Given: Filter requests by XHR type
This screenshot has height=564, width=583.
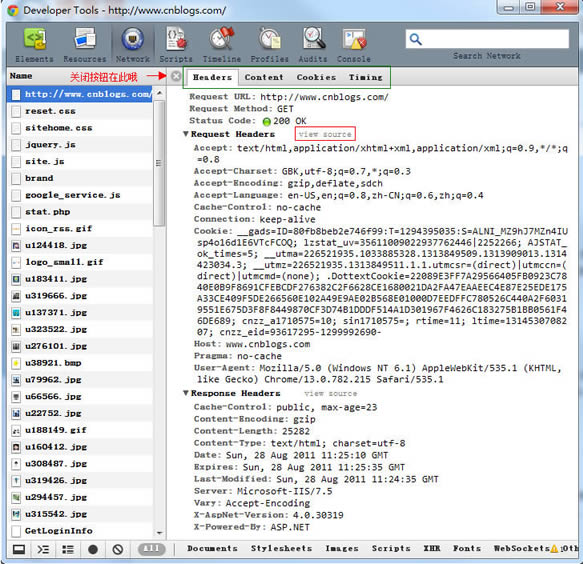Looking at the screenshot, I should click(432, 548).
